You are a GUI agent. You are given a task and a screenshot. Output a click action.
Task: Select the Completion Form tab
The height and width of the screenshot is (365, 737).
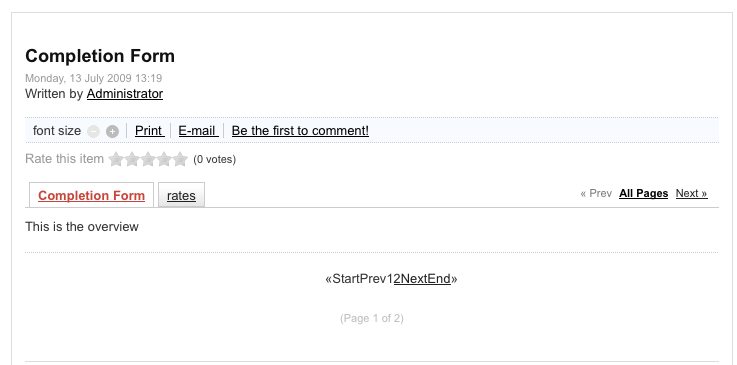point(91,195)
